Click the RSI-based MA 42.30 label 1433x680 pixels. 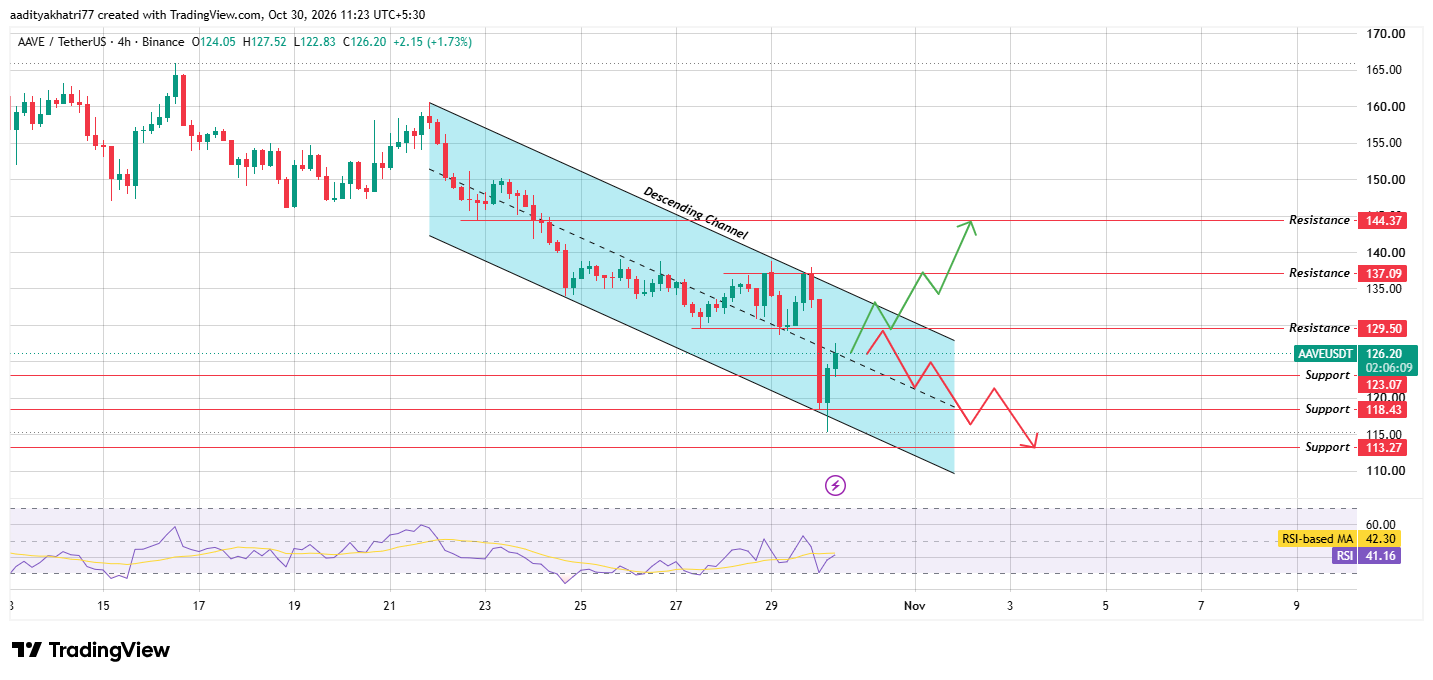(x=1339, y=539)
